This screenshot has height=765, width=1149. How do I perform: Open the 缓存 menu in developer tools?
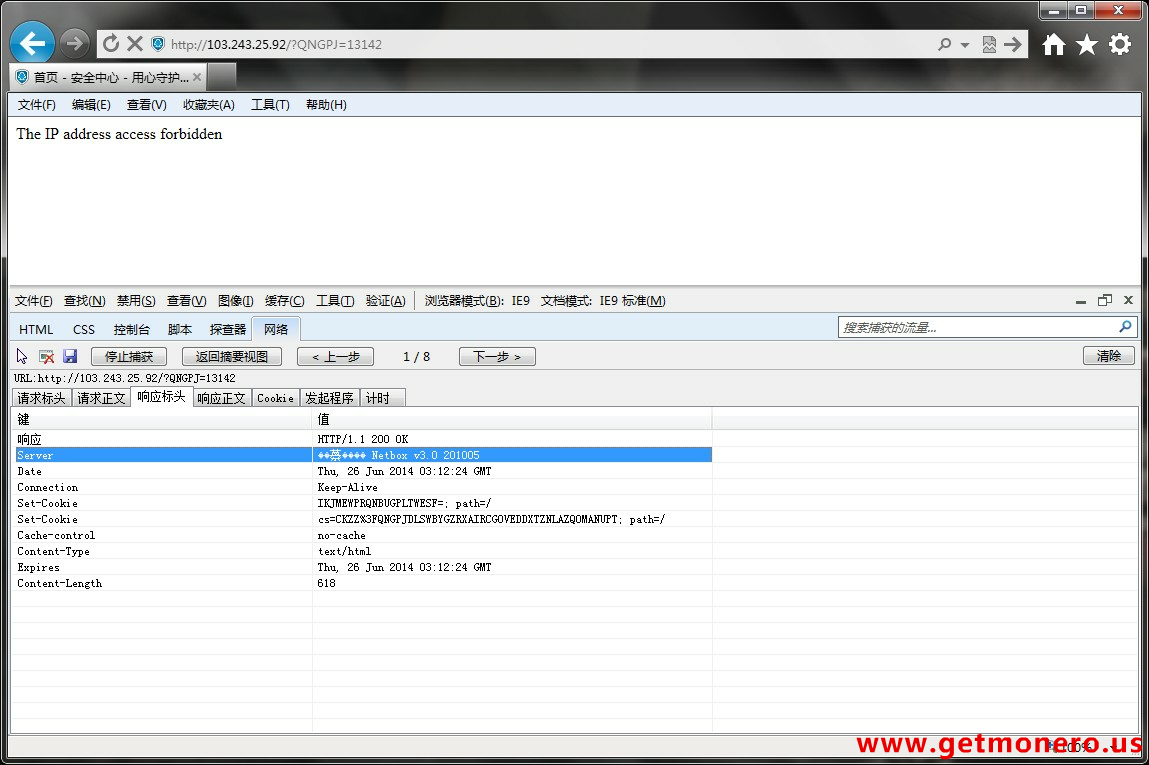[x=285, y=301]
